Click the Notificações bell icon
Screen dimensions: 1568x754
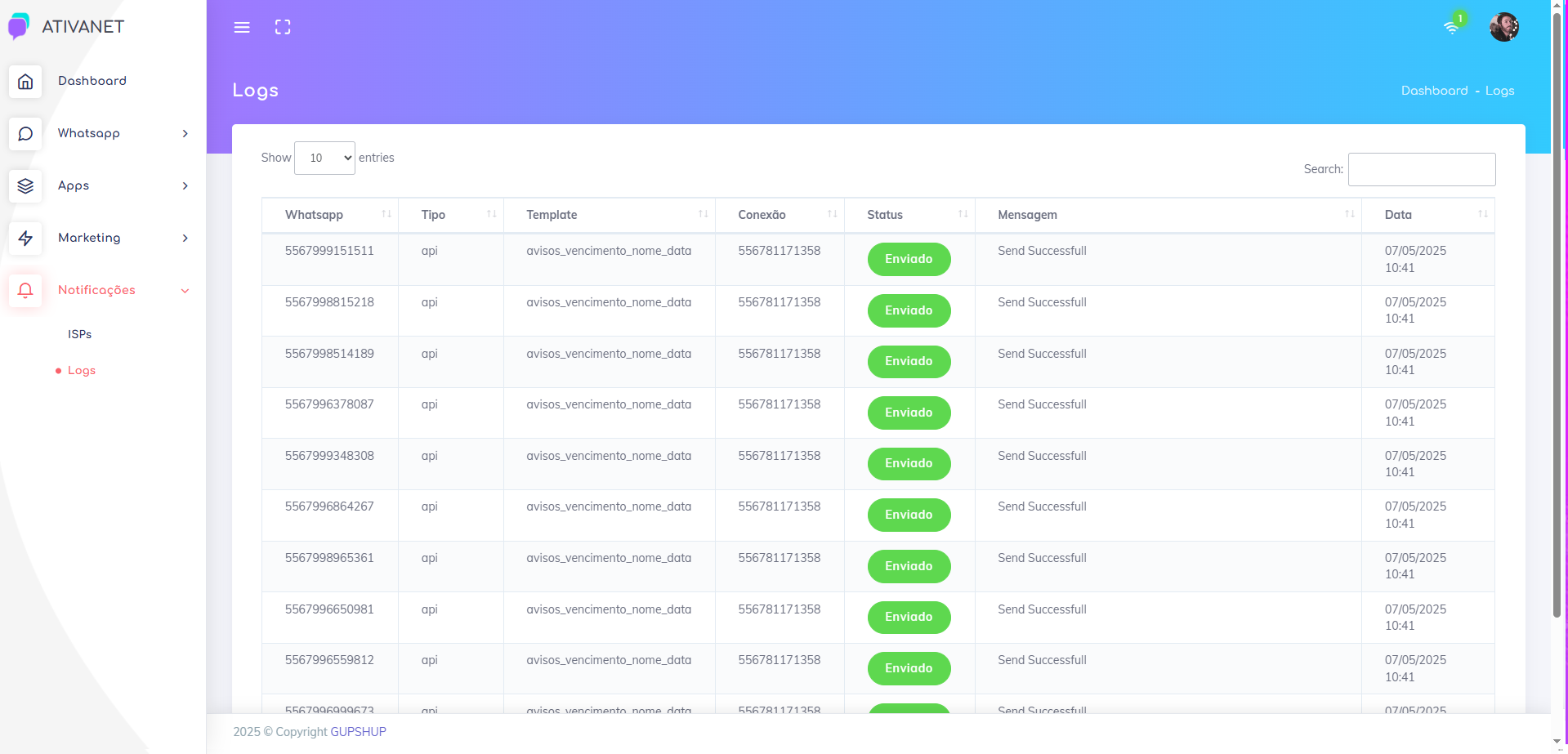(x=25, y=290)
